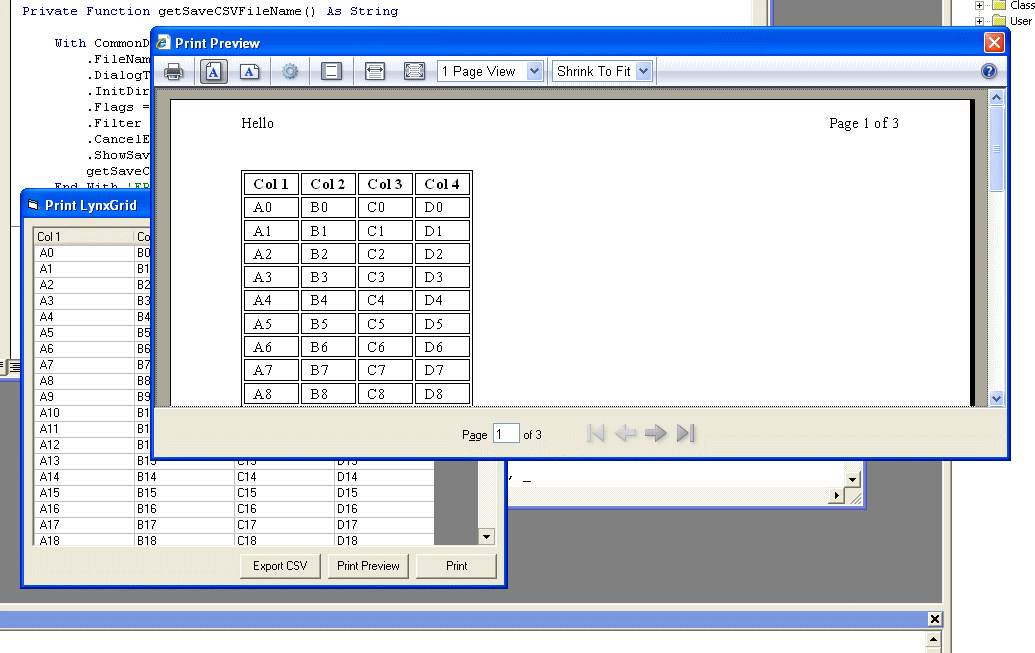Expand the User tree node
Screen dimensions: 1035x653
(x=980, y=21)
